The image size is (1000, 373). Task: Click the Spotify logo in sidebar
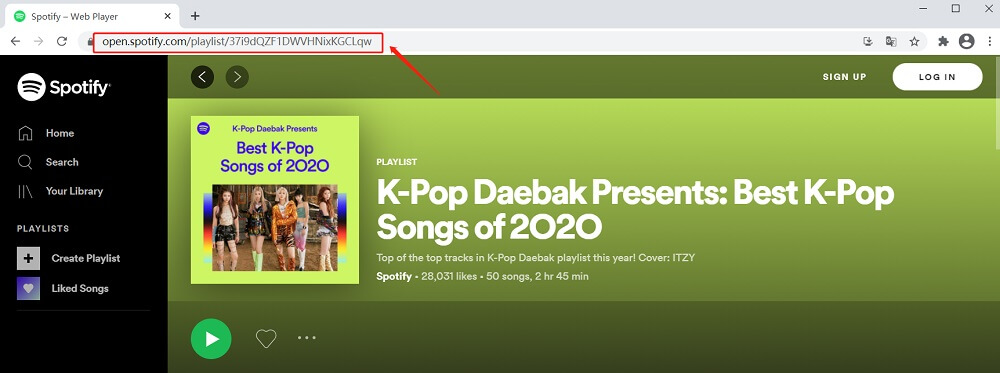[x=63, y=87]
